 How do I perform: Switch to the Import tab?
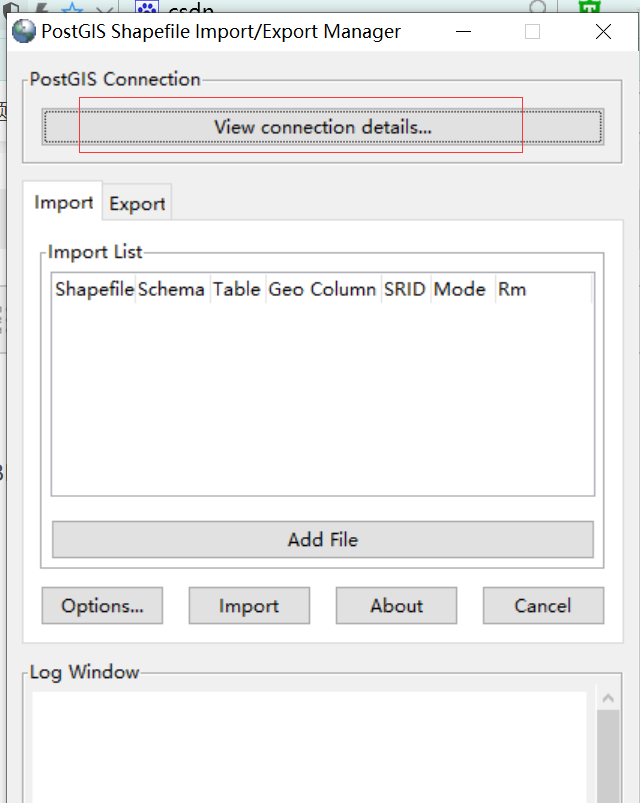(63, 202)
